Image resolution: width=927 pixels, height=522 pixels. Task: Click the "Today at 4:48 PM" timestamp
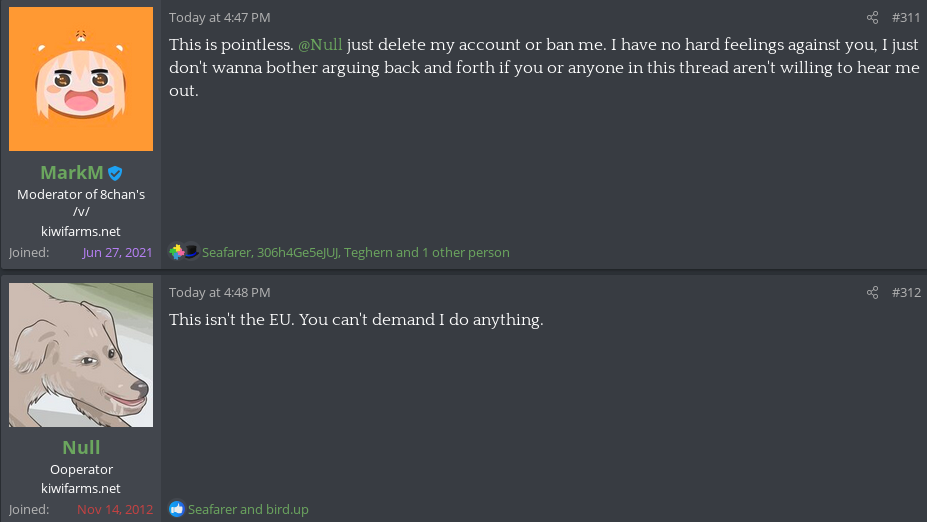(x=219, y=293)
